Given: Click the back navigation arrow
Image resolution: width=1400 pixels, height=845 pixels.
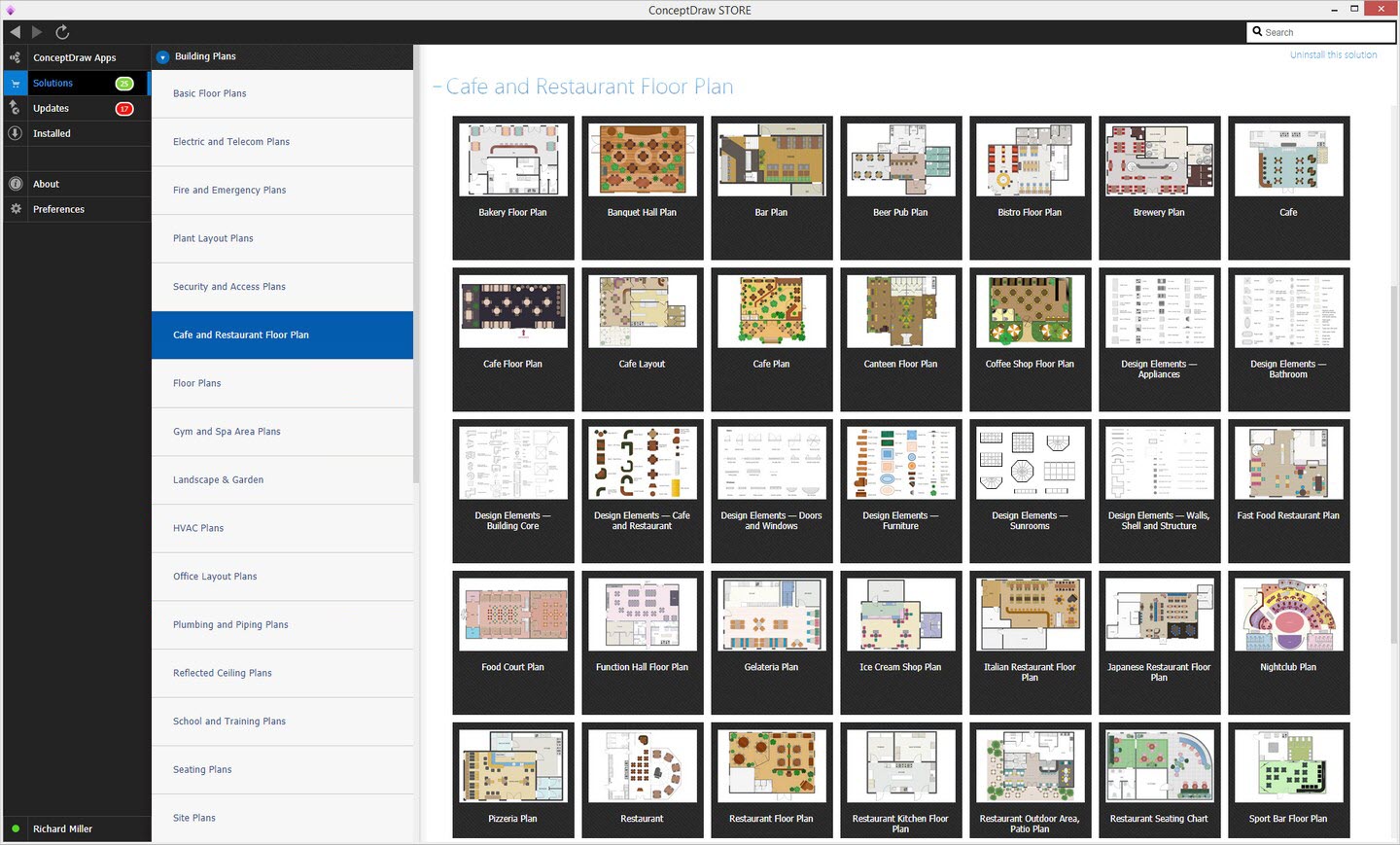Looking at the screenshot, I should (15, 32).
